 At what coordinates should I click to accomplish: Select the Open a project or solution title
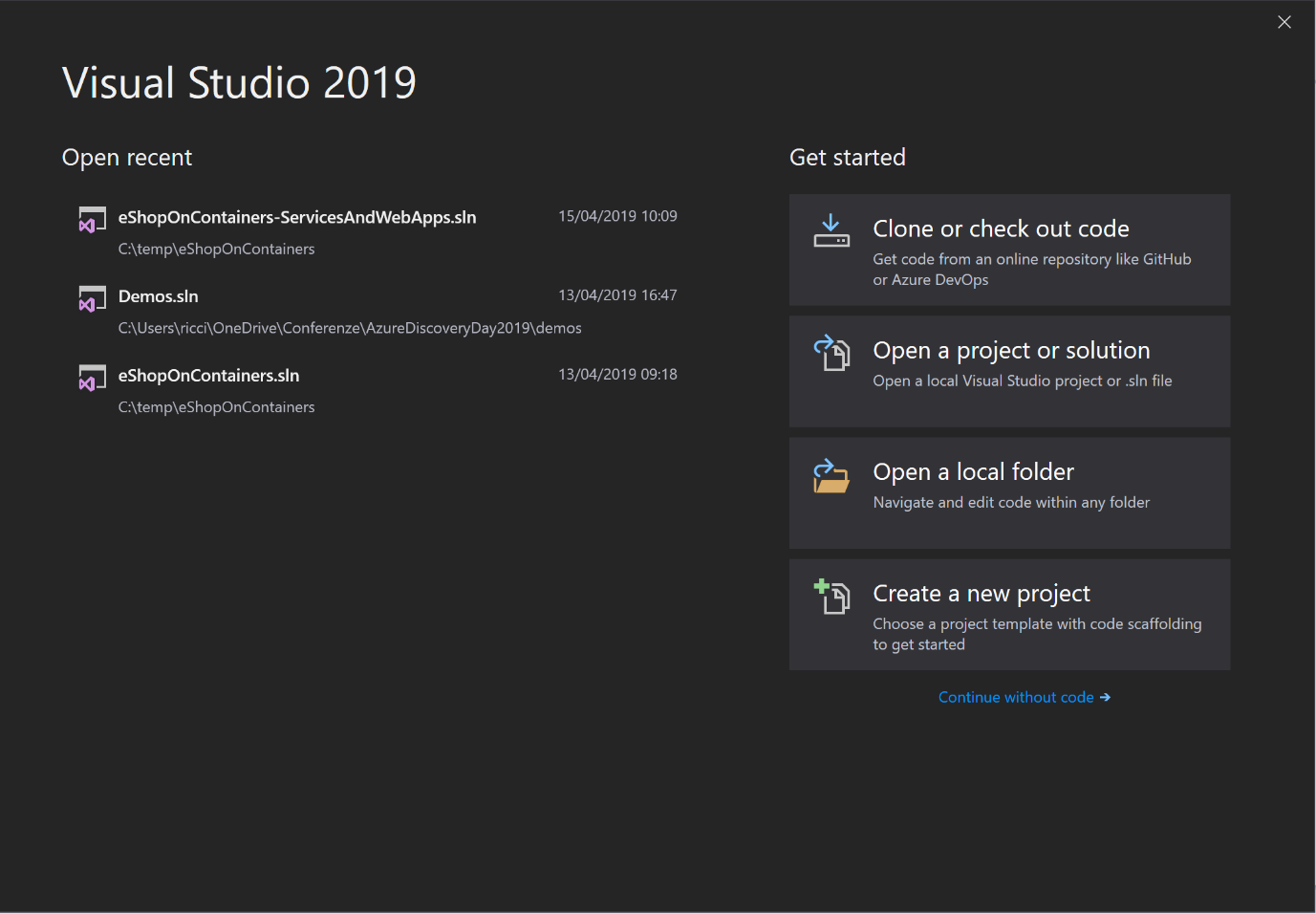coord(1011,351)
